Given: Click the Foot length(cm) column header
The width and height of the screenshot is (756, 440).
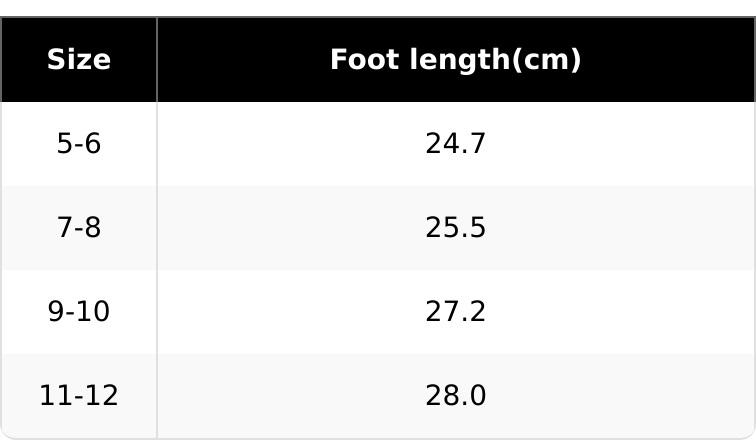Looking at the screenshot, I should [x=455, y=60].
